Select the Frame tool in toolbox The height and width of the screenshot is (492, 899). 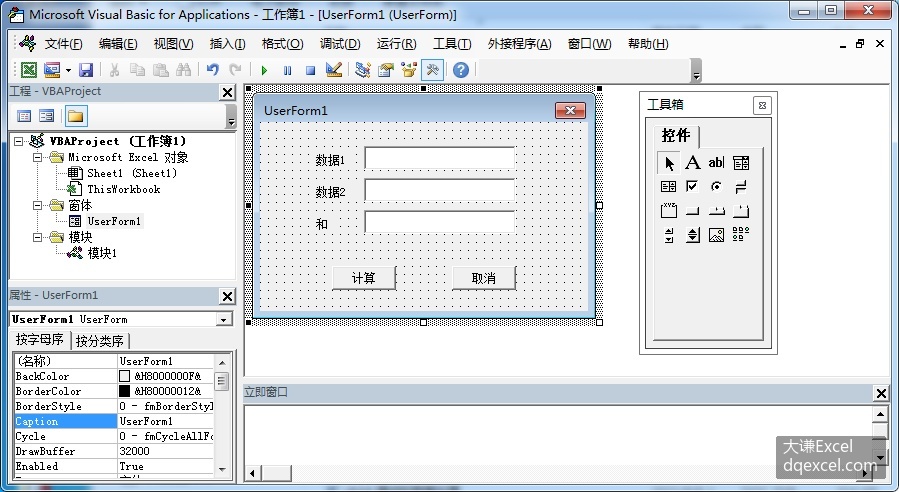[669, 210]
